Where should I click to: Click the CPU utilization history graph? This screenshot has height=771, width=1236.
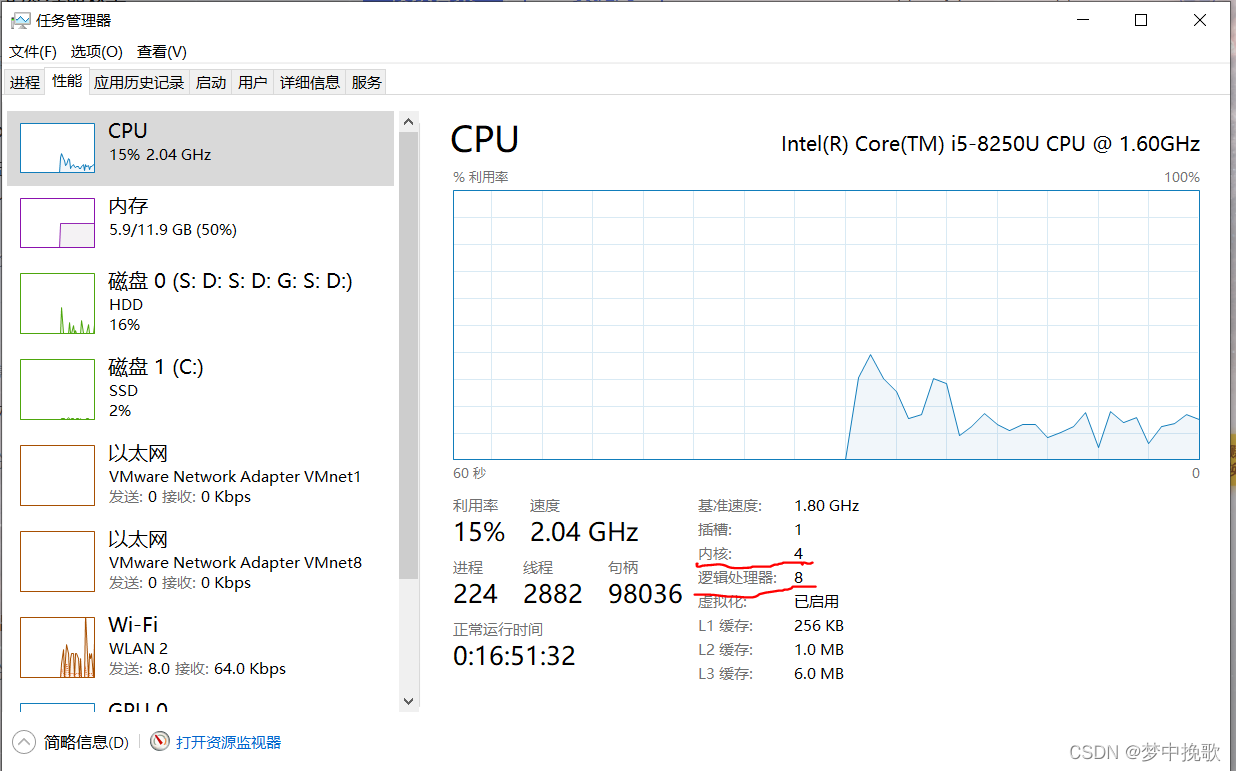click(826, 325)
